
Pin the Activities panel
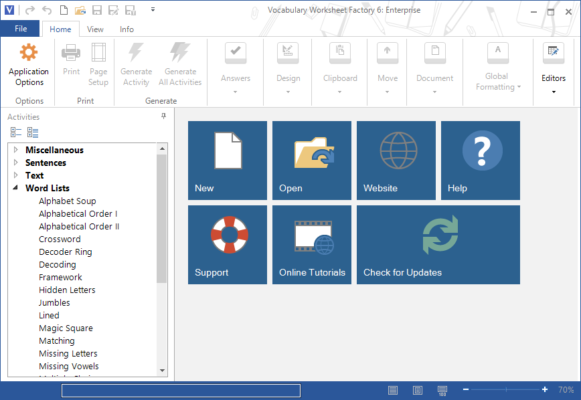click(x=163, y=116)
